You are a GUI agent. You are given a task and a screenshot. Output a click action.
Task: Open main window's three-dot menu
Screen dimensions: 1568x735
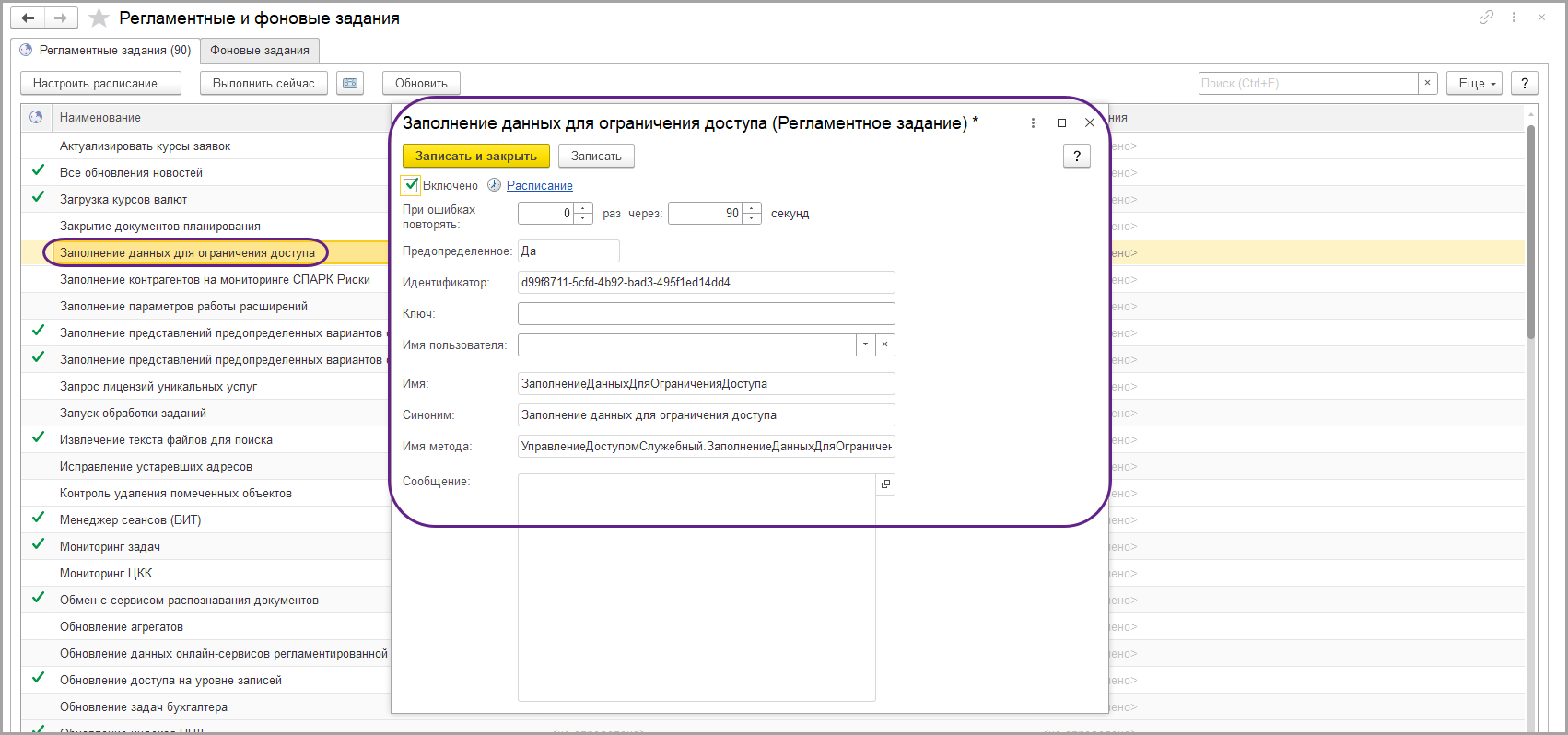1514,17
